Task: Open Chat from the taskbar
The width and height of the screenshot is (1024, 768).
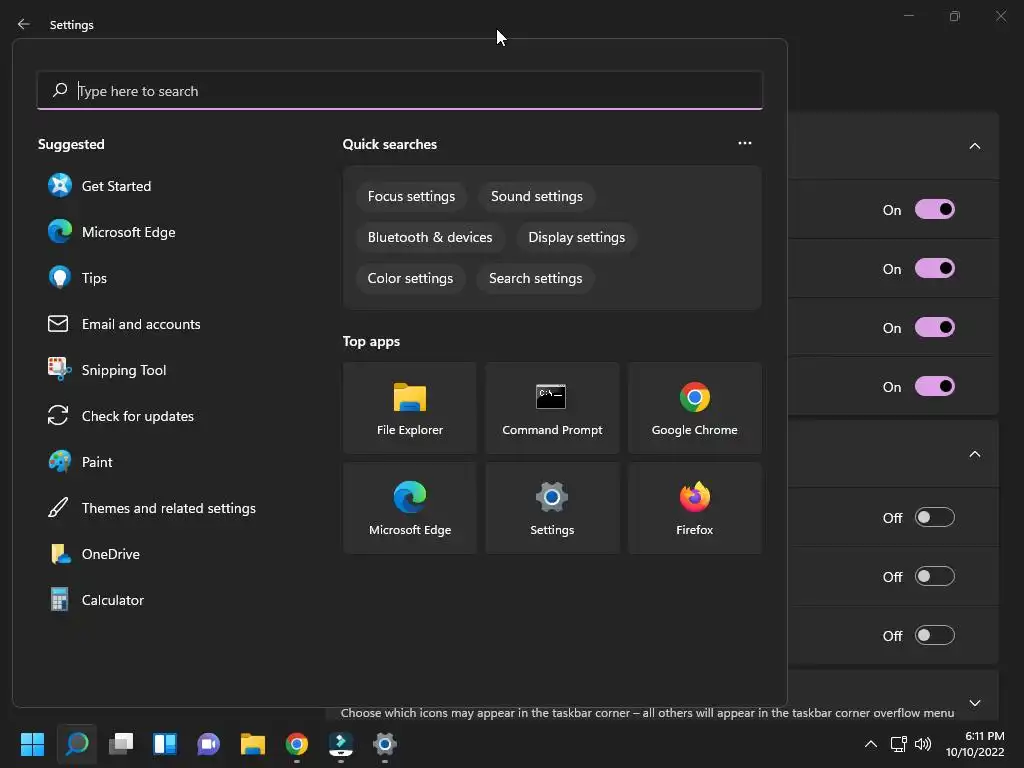Action: [208, 744]
